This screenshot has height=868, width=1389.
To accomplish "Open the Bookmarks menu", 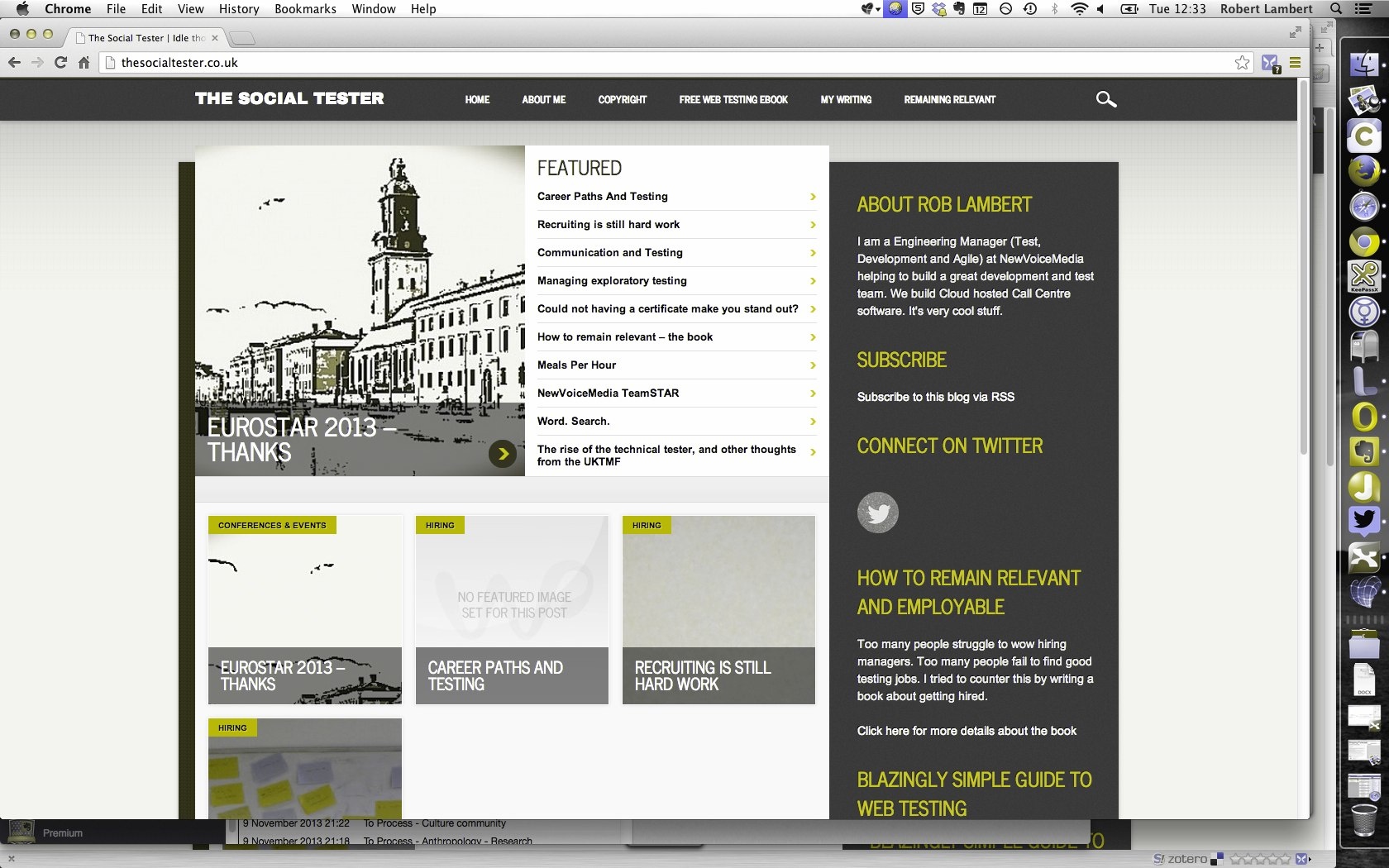I will (305, 9).
